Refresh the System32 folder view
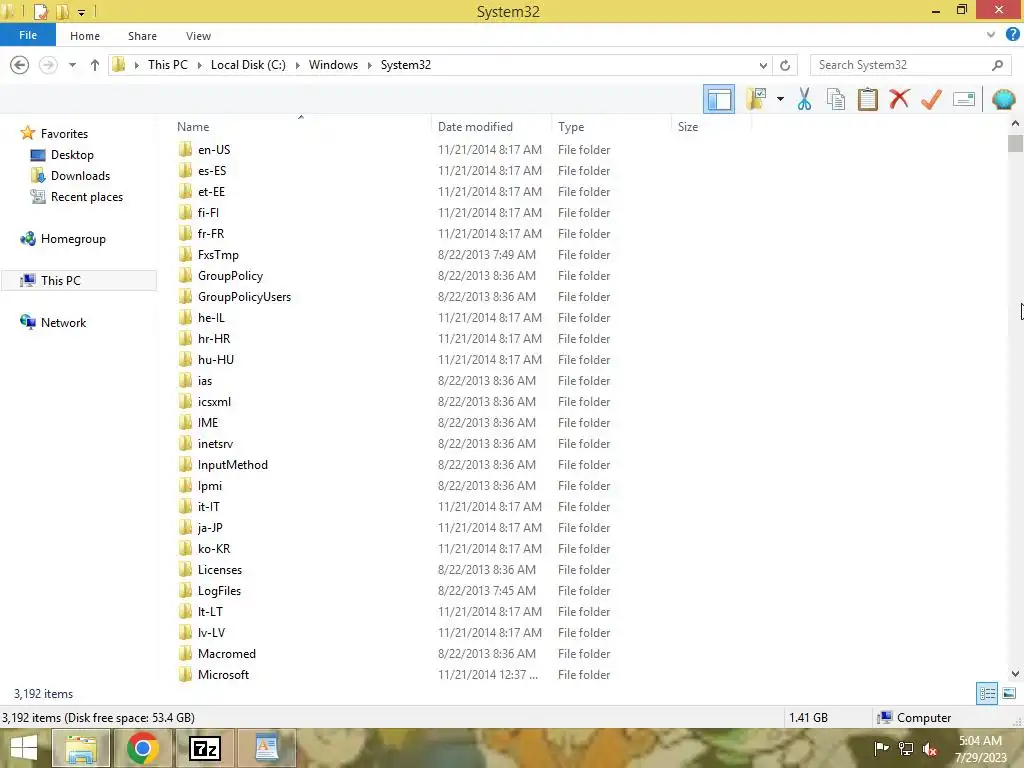This screenshot has height=768, width=1024. point(785,65)
